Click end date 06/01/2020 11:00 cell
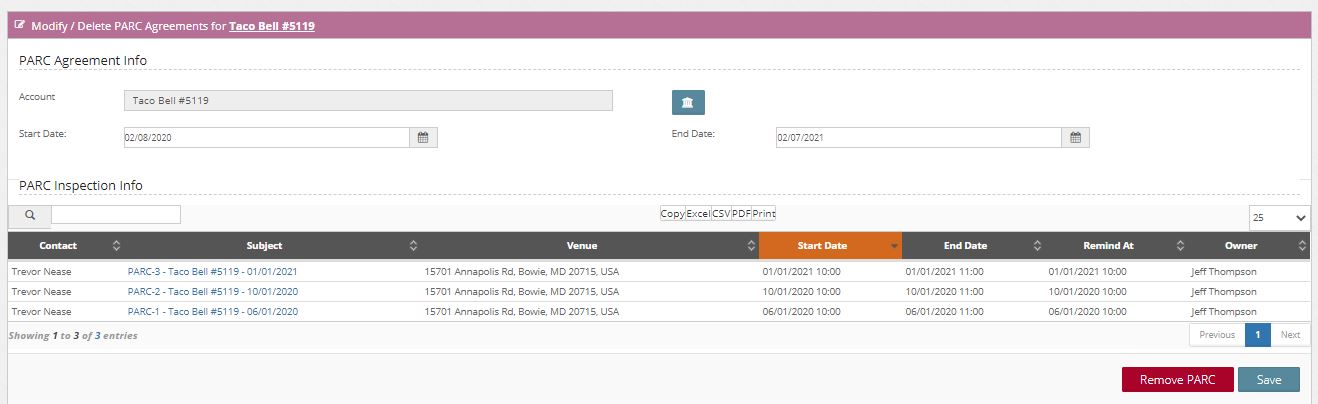Image resolution: width=1318 pixels, height=404 pixels. [944, 311]
